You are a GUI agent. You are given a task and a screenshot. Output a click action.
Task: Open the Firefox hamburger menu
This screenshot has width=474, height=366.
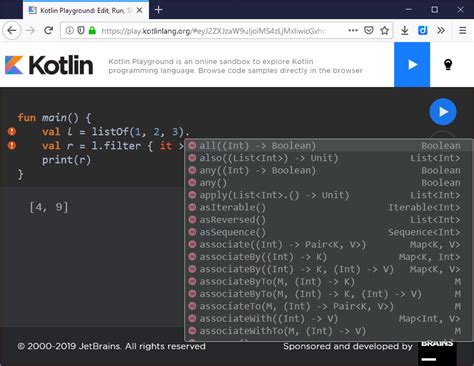463,31
